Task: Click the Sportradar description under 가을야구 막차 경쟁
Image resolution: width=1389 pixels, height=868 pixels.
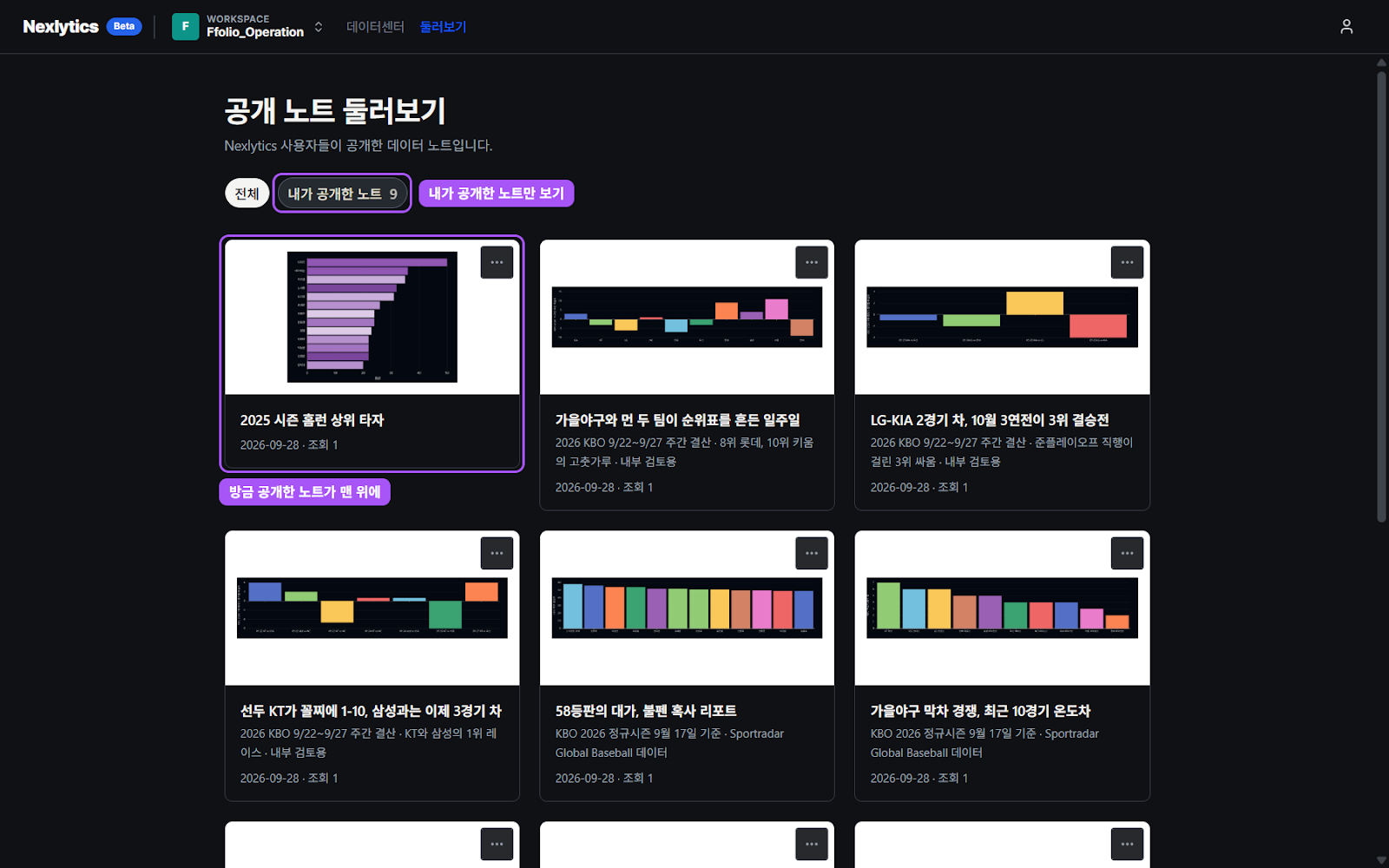Action: tap(984, 743)
